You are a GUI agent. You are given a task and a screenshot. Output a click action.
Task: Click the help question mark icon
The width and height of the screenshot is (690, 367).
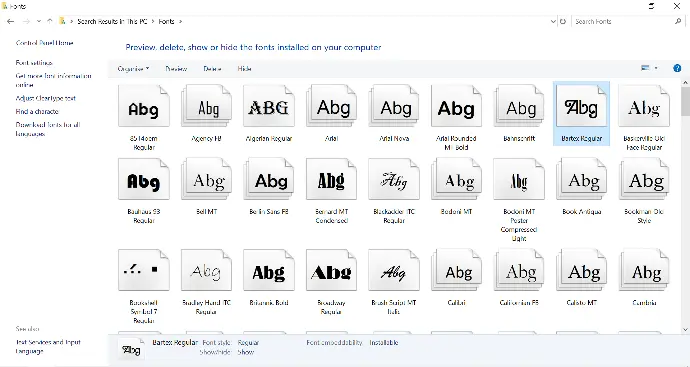click(x=677, y=68)
